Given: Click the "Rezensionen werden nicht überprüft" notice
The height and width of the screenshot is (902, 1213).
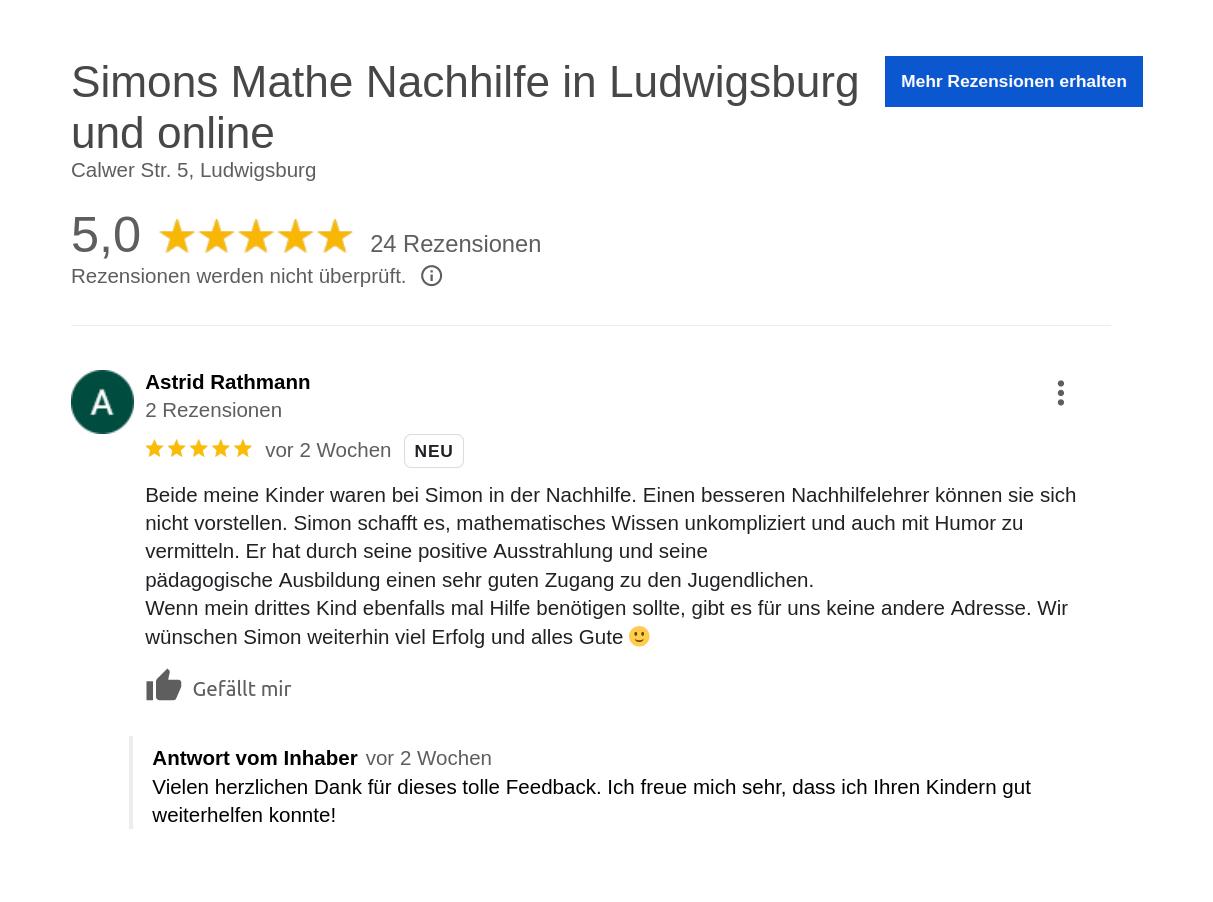Looking at the screenshot, I should [x=238, y=276].
